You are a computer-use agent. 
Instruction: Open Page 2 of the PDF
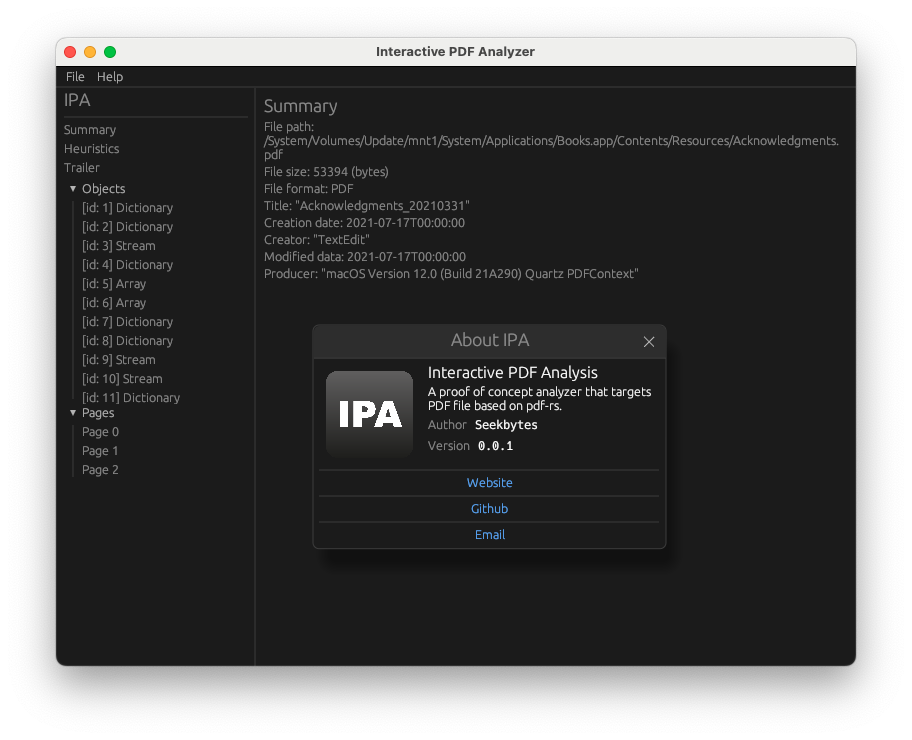100,469
